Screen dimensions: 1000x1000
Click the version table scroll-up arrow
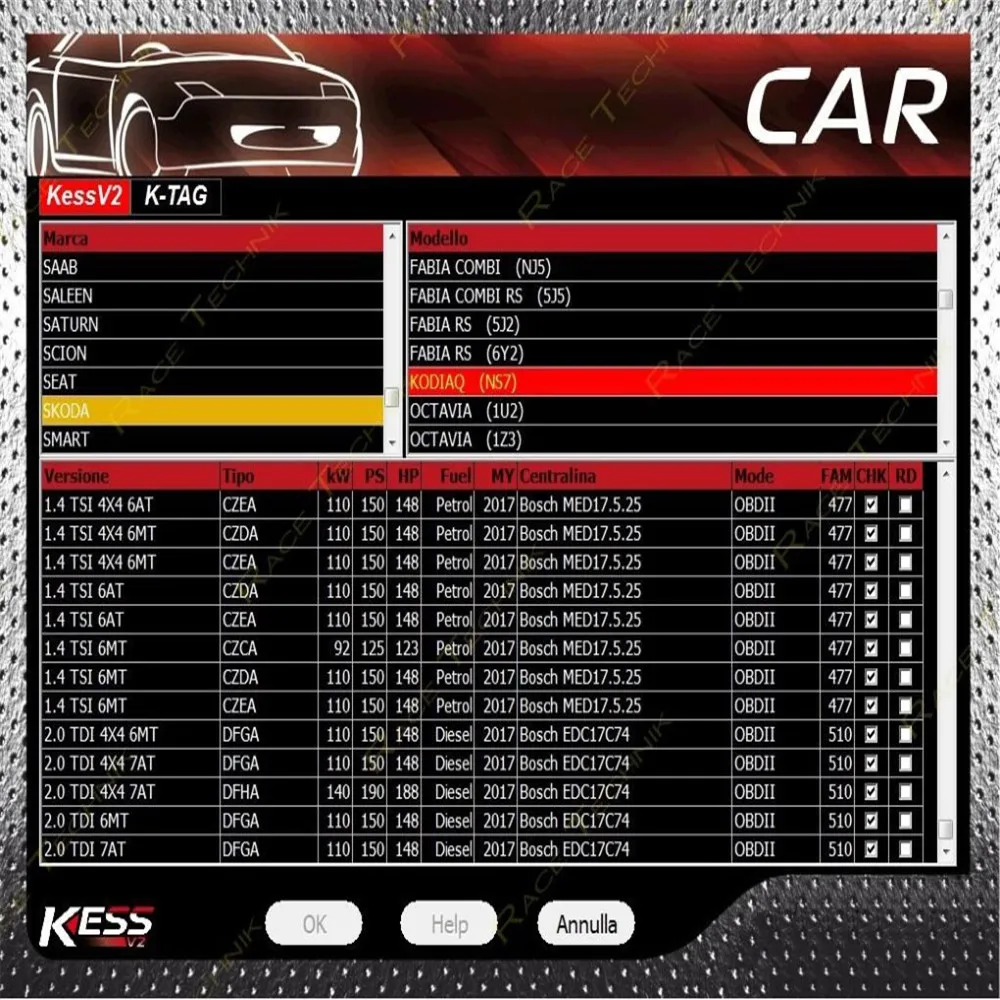coord(946,474)
